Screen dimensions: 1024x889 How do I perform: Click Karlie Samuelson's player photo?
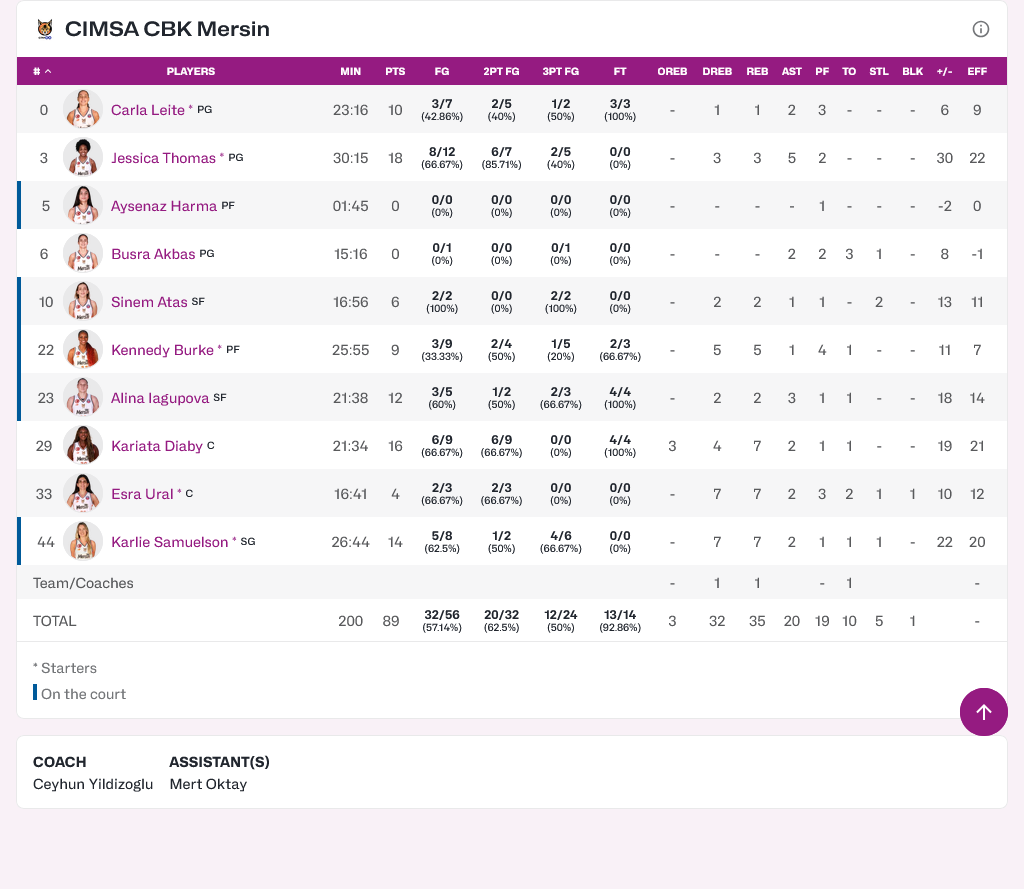click(x=83, y=541)
